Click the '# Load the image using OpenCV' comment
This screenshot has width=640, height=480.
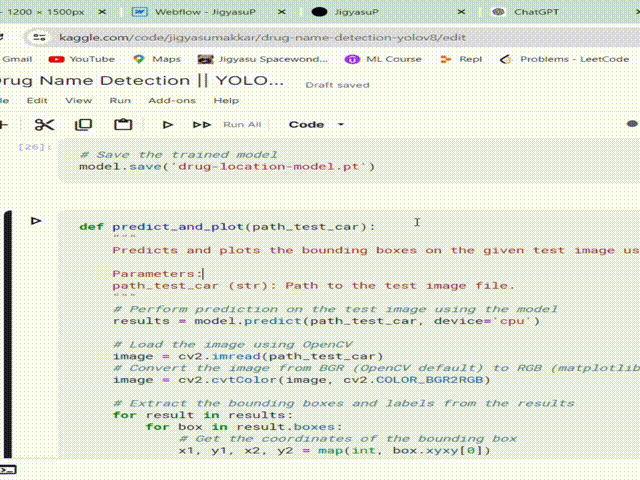coord(233,344)
